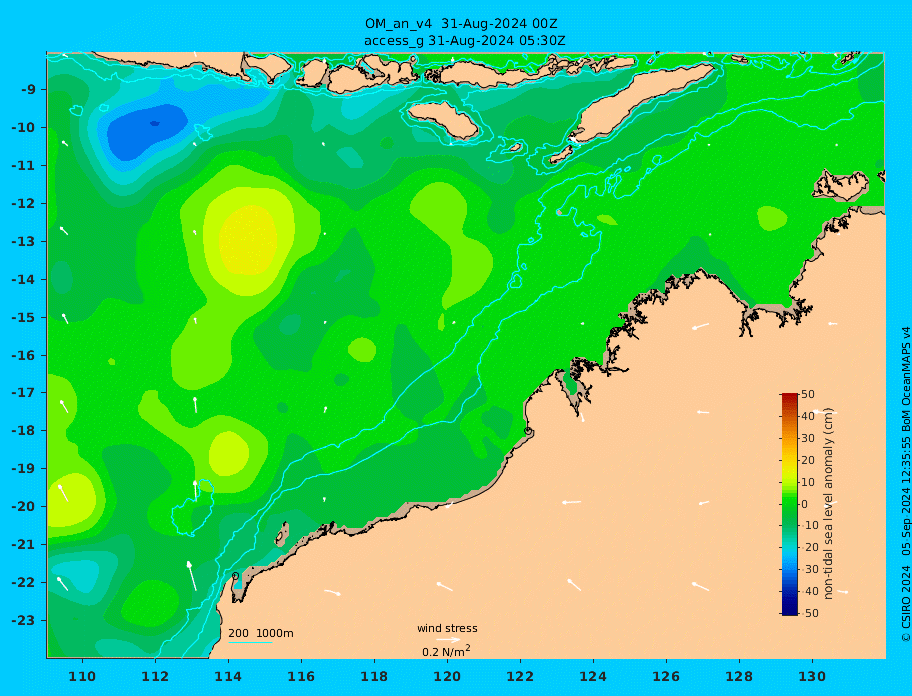The width and height of the screenshot is (912, 696).
Task: Click longitude axis tick label "110"
Action: (x=83, y=677)
